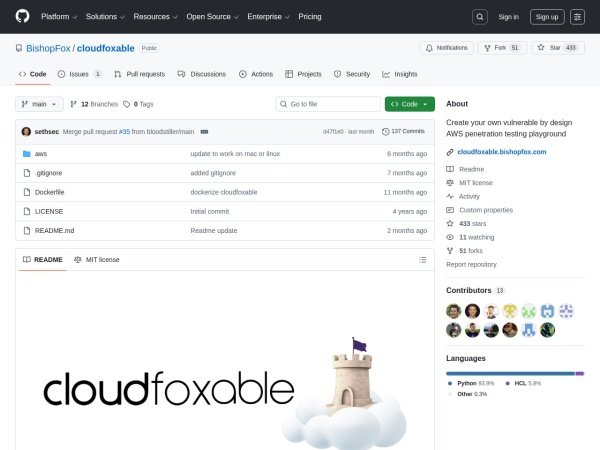Focus the Go to file search field
600x450 pixels.
tap(328, 104)
